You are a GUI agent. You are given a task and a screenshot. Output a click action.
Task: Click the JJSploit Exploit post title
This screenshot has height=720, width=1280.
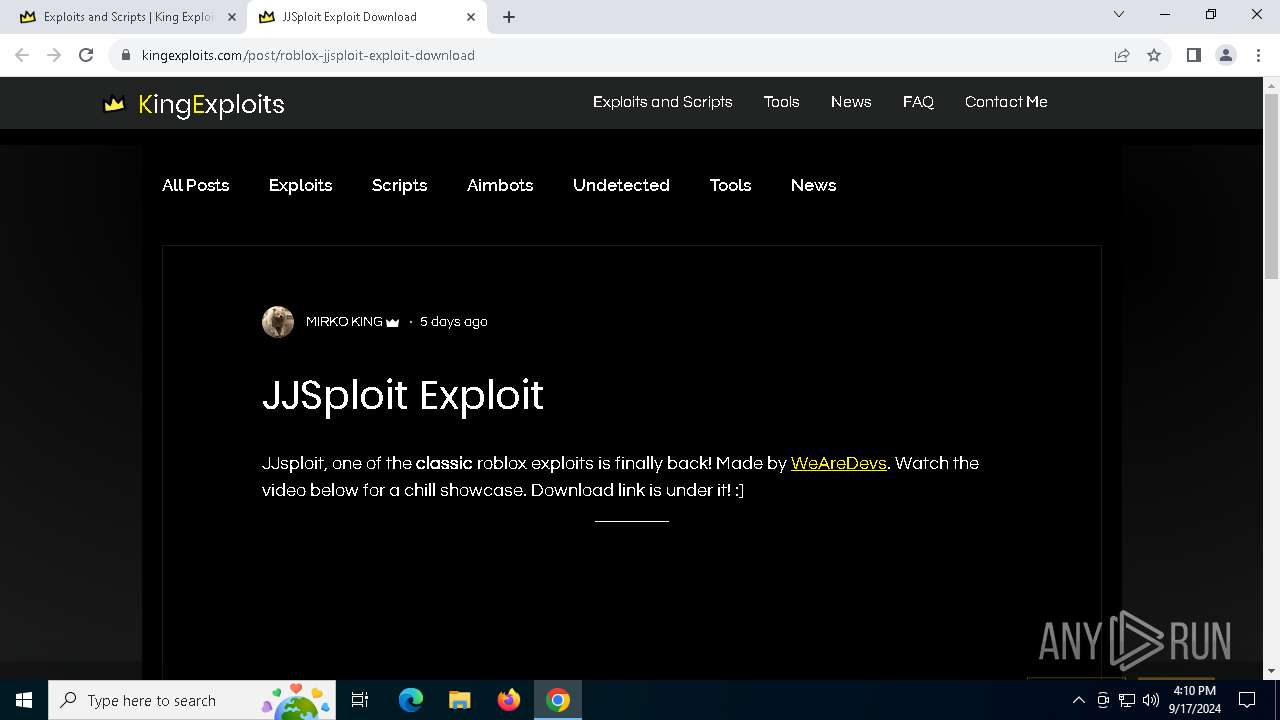coord(403,395)
